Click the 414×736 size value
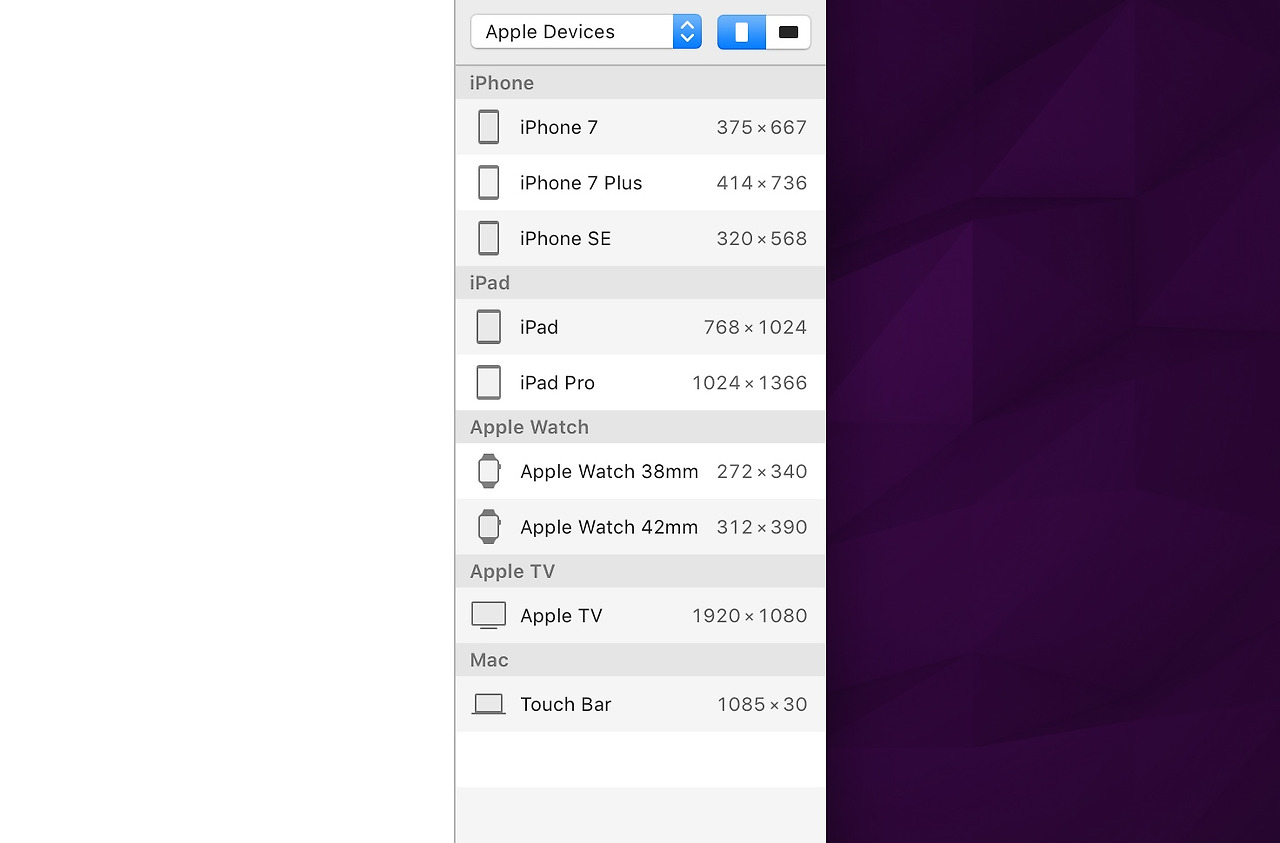1280x843 pixels. pyautogui.click(x=761, y=183)
